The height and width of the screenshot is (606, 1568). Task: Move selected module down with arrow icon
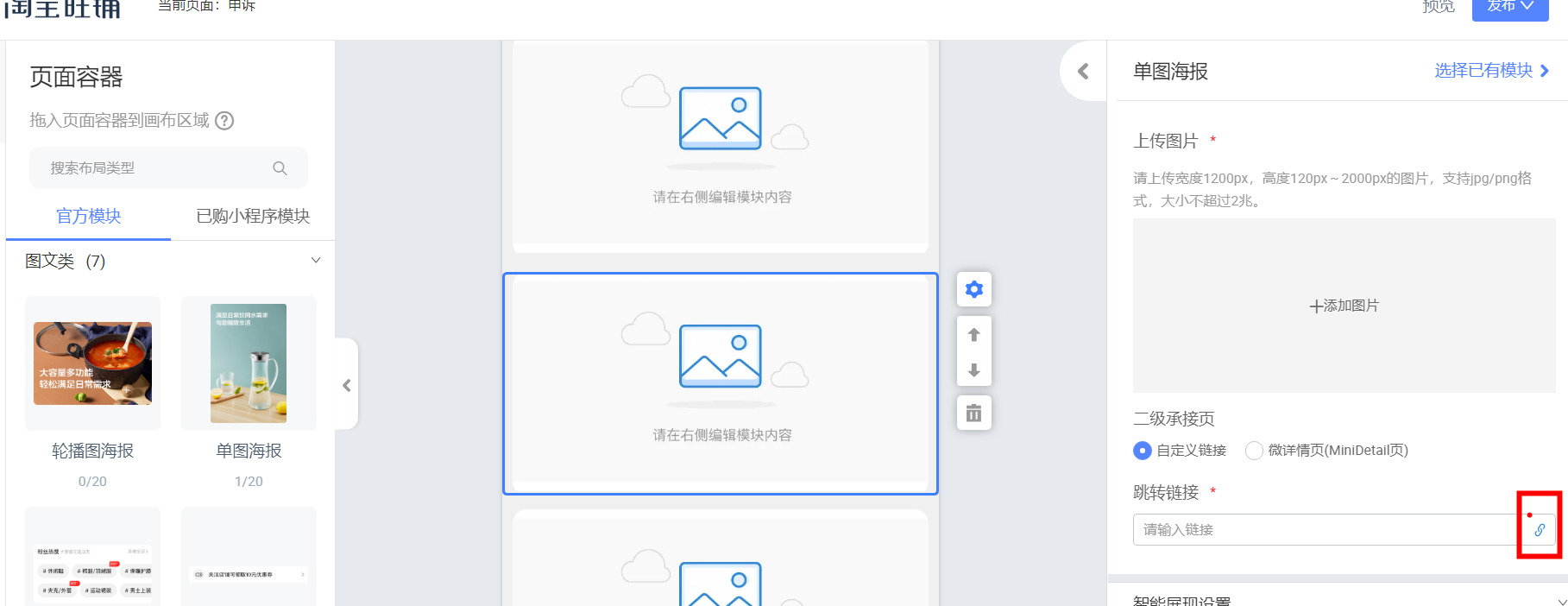tap(973, 370)
